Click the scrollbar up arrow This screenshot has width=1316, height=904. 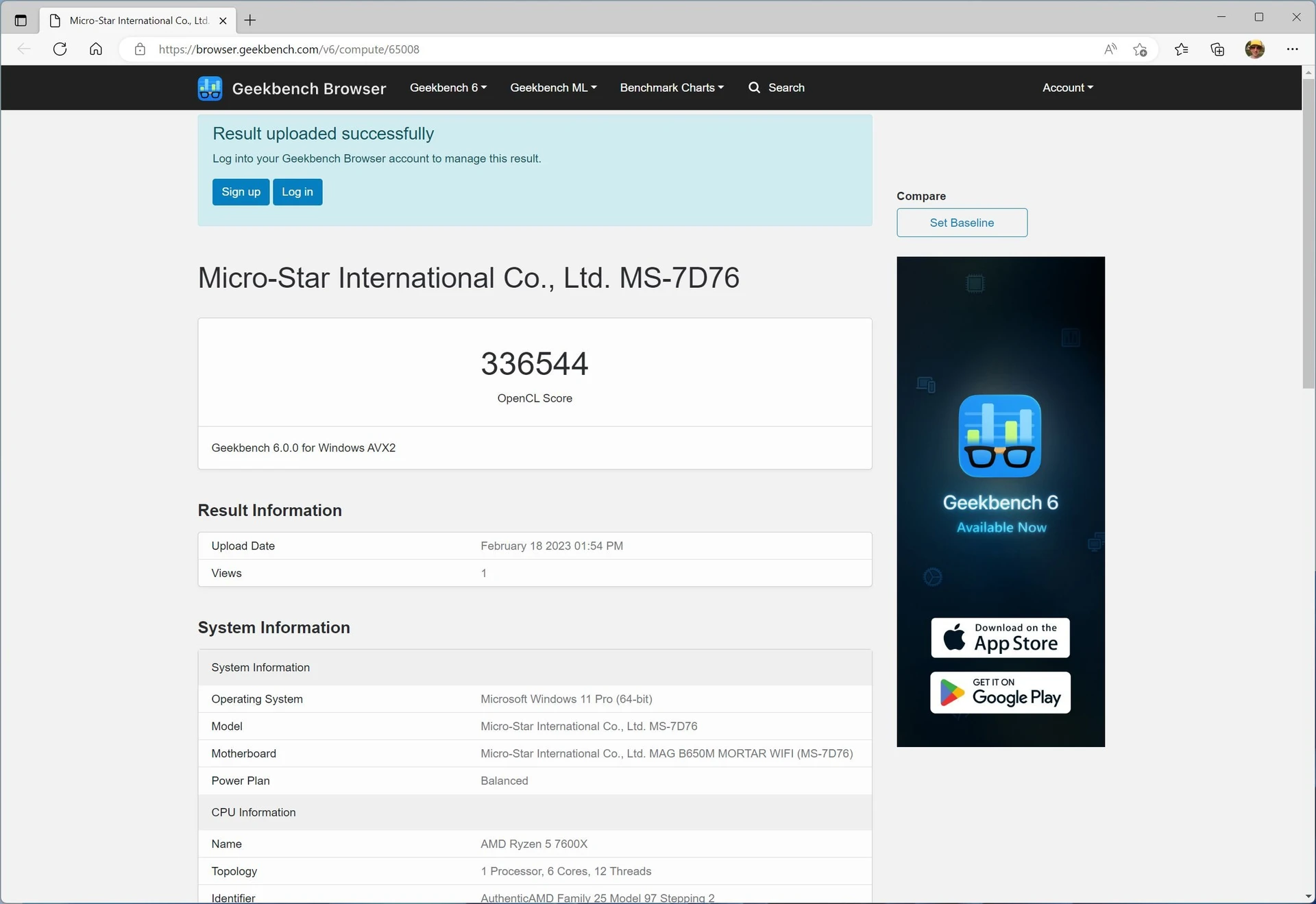click(1308, 72)
